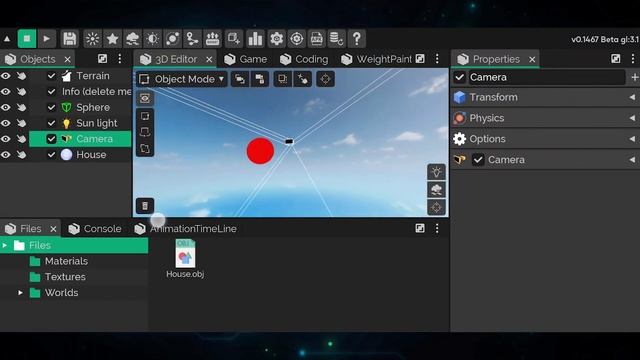The width and height of the screenshot is (640, 360).
Task: Open the AnimationTimeLine tab
Action: (186, 229)
